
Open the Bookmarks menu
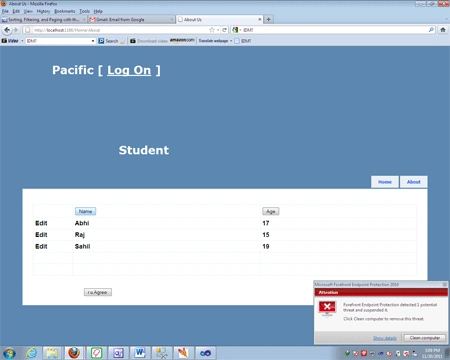(65, 11)
